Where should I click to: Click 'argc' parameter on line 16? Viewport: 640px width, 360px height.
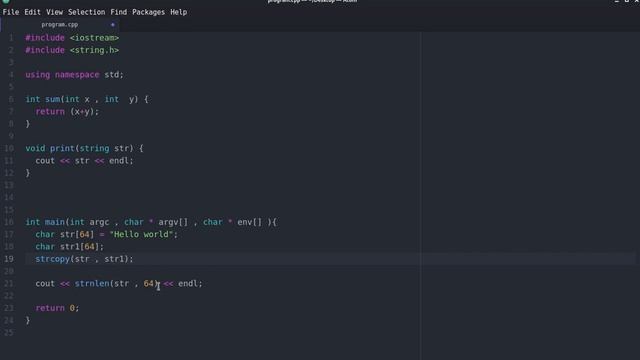coord(99,222)
